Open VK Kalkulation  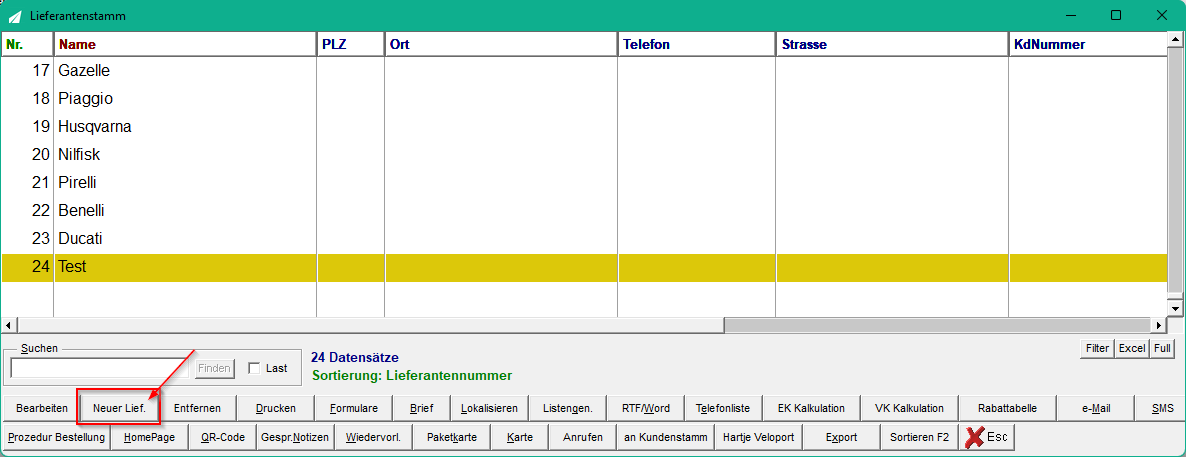click(909, 408)
